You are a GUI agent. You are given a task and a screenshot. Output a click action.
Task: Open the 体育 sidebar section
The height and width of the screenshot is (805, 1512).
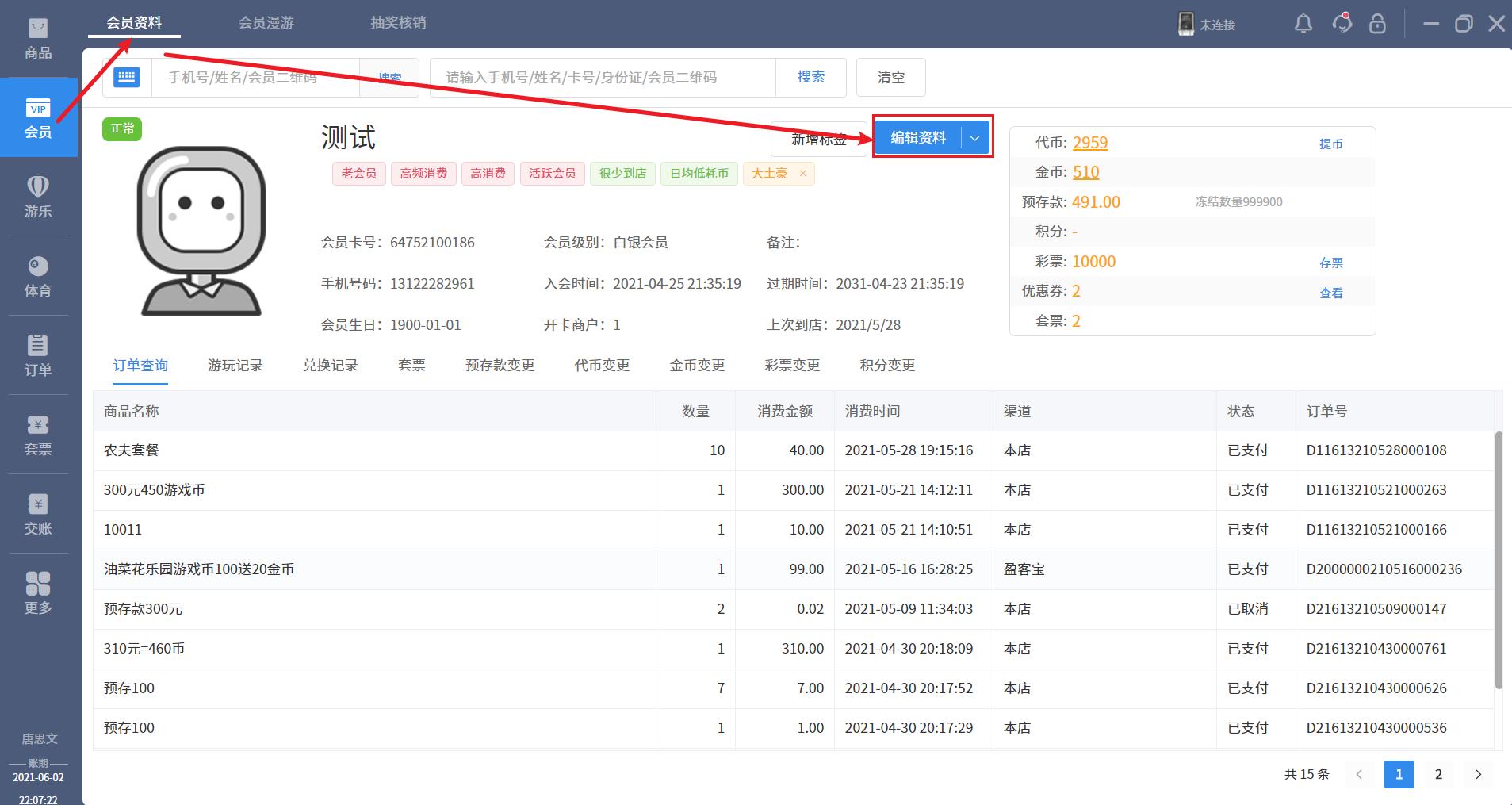(38, 276)
